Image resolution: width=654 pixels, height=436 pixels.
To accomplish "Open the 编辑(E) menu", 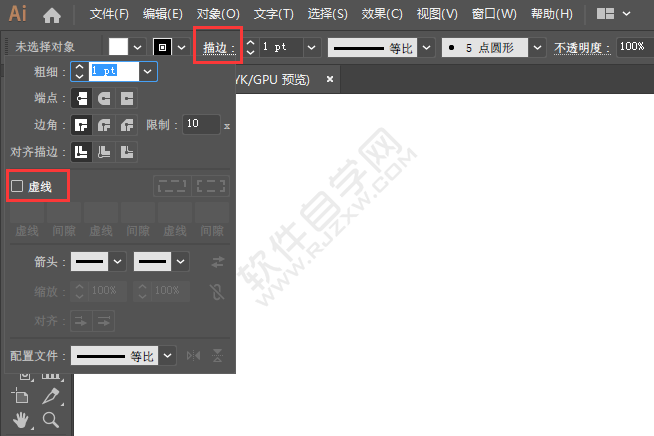I will pos(163,14).
